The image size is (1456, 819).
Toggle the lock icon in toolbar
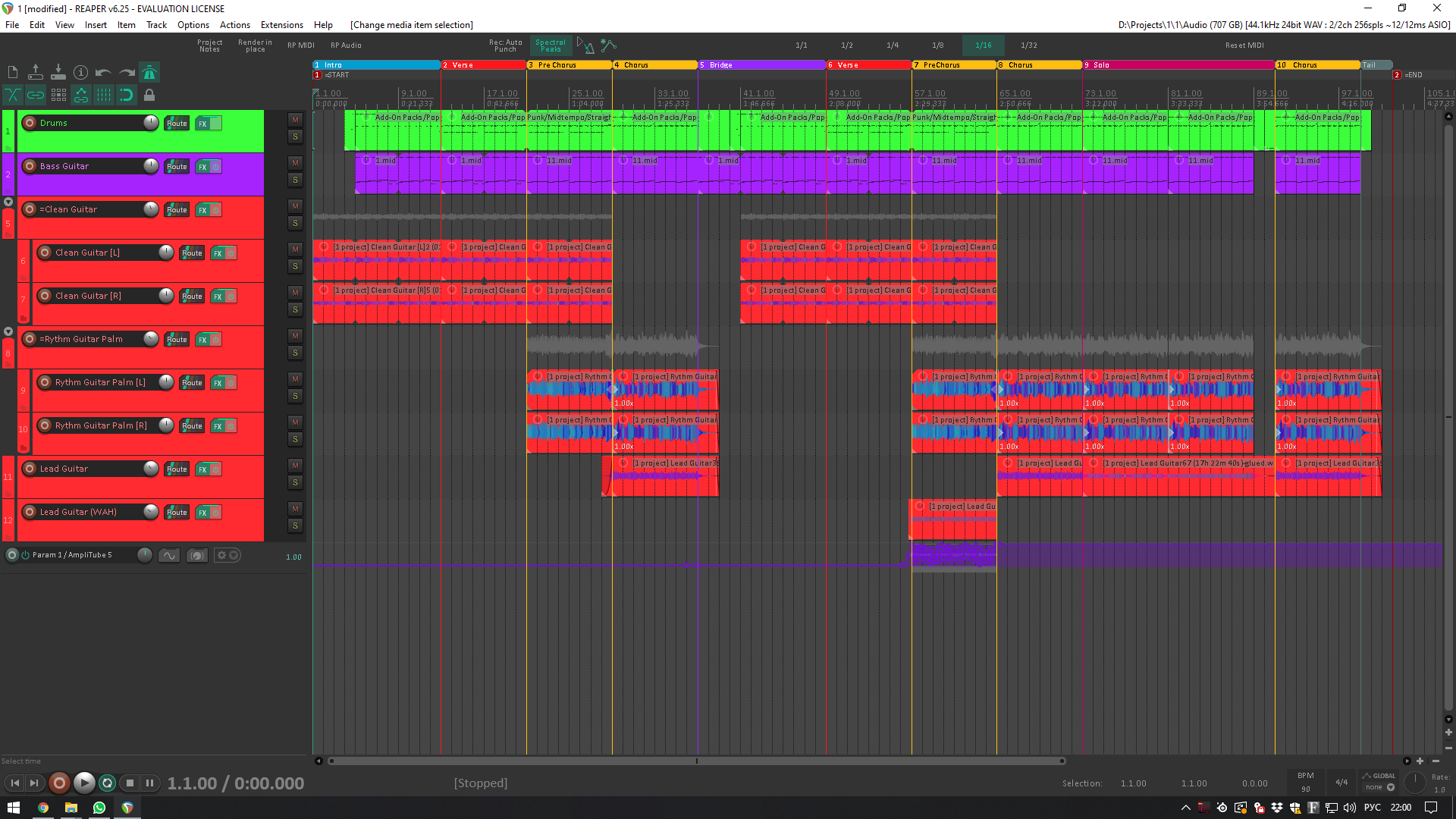coord(149,96)
